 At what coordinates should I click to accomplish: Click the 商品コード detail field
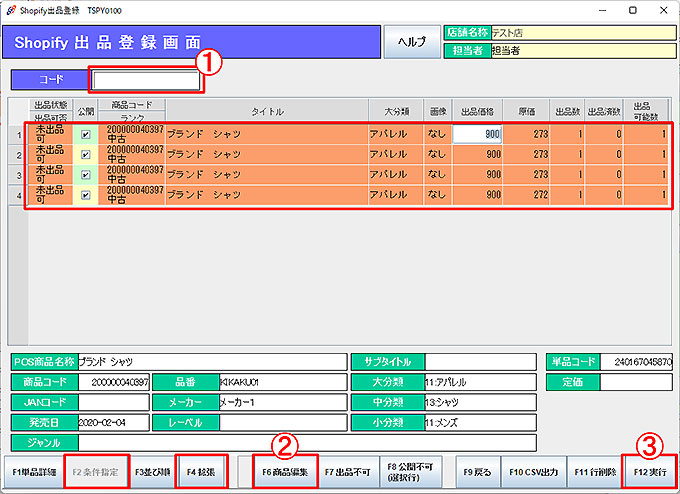coord(114,382)
